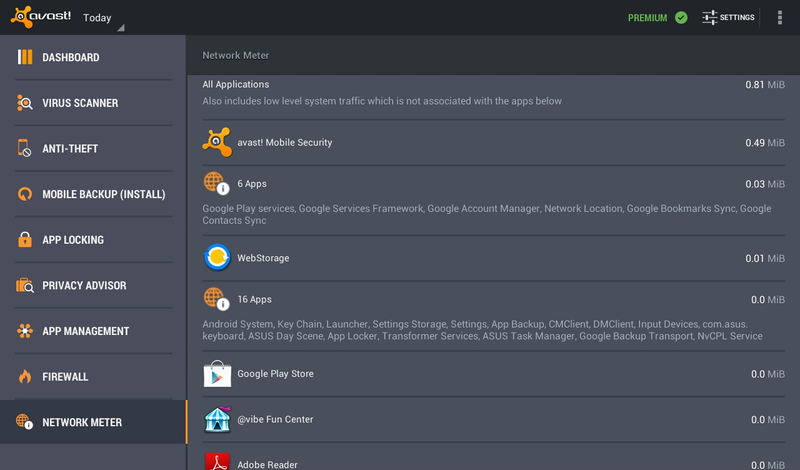Click the Virus Scanner magnifier icon
This screenshot has width=800, height=470.
24,103
